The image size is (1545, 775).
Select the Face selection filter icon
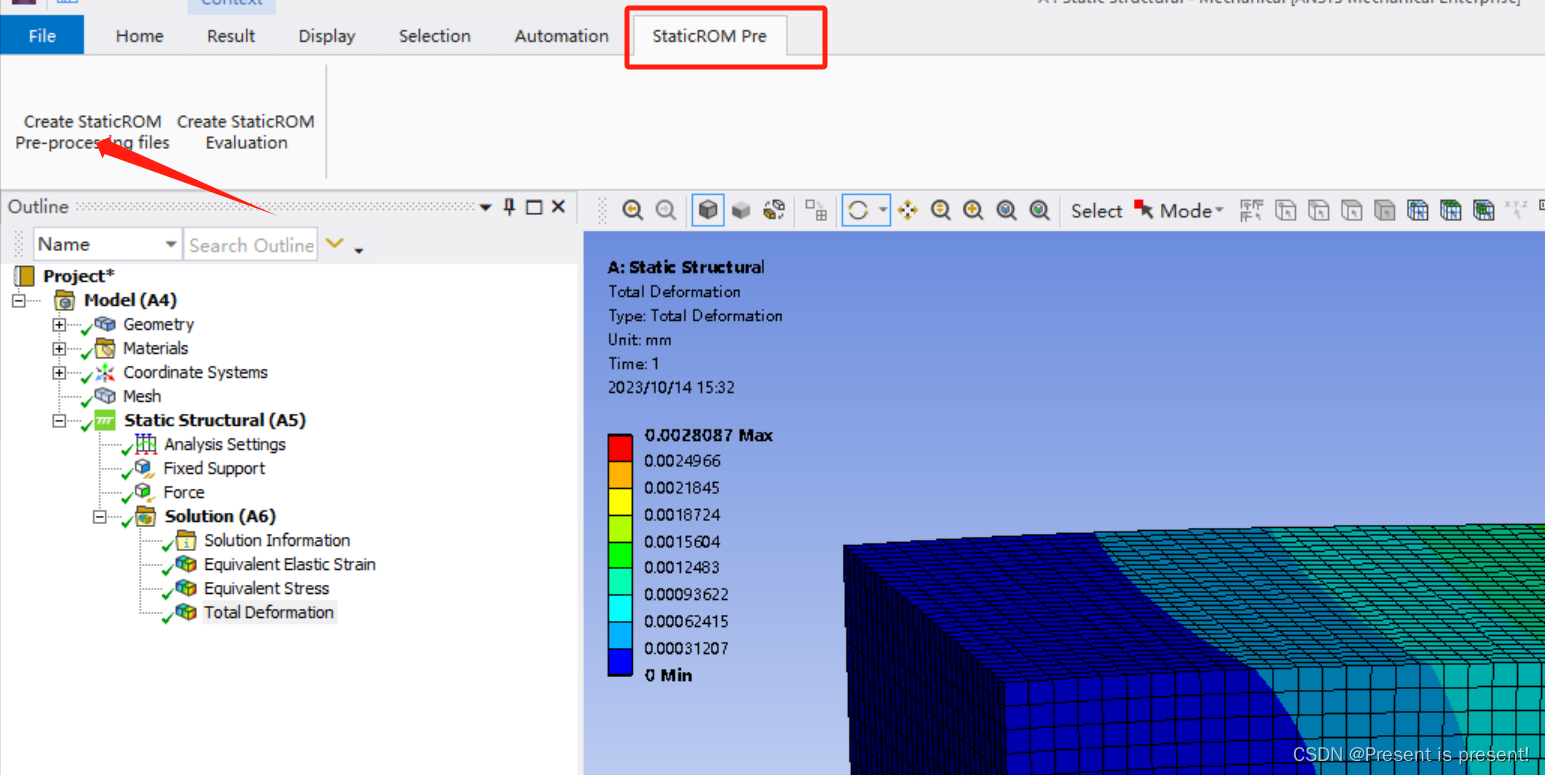click(1351, 210)
